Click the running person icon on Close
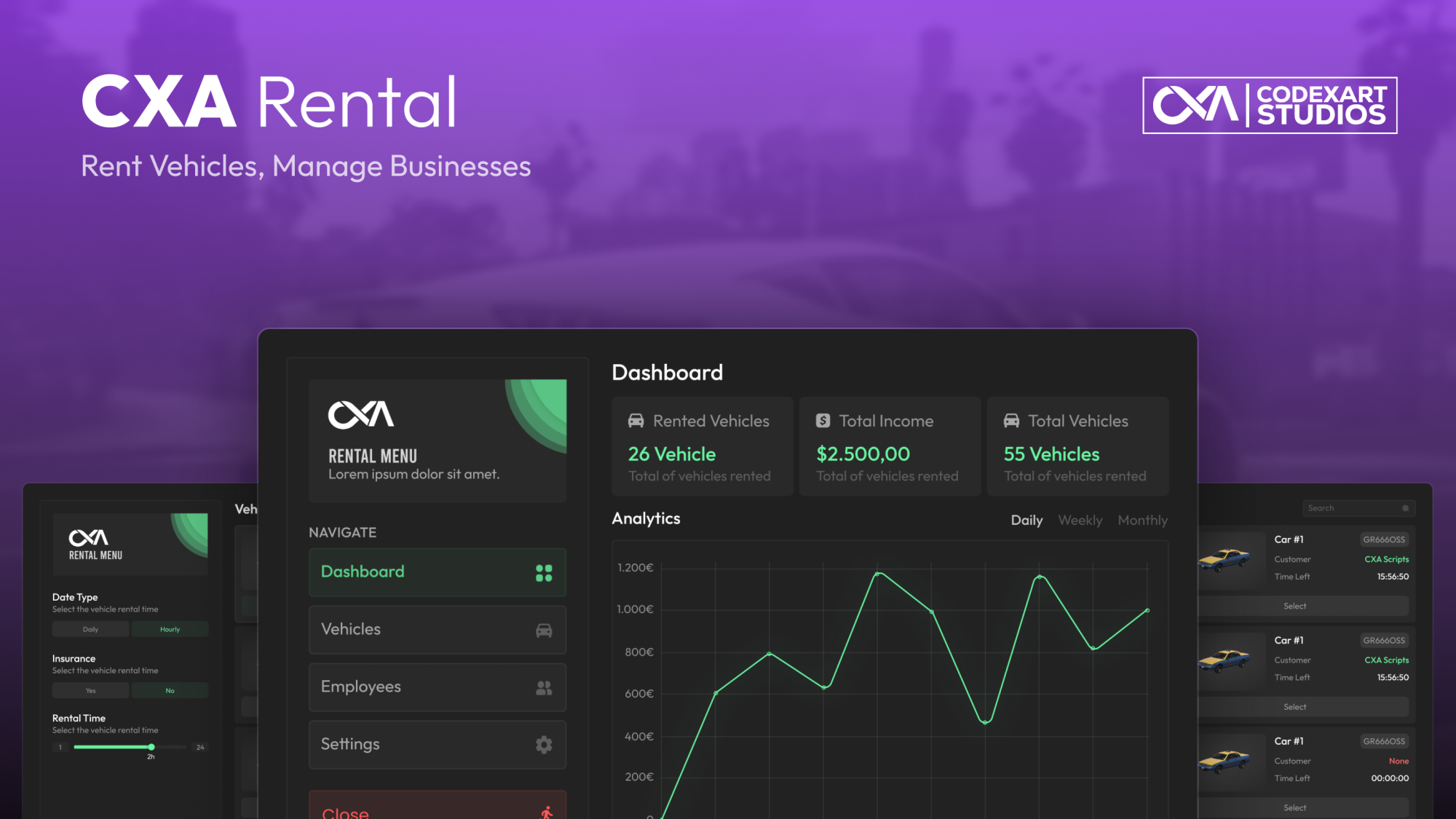 (x=547, y=812)
